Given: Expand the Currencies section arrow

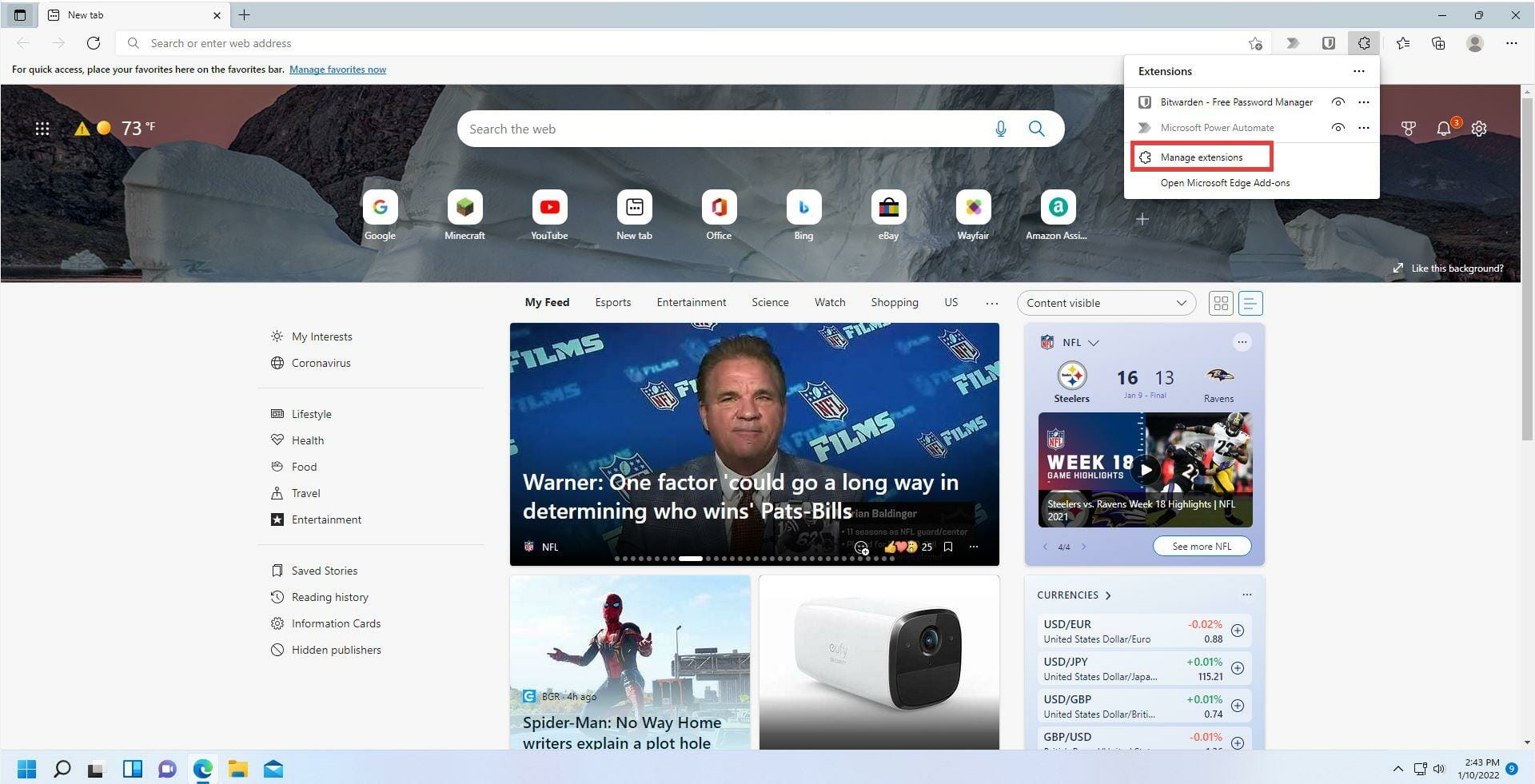Looking at the screenshot, I should 1108,595.
